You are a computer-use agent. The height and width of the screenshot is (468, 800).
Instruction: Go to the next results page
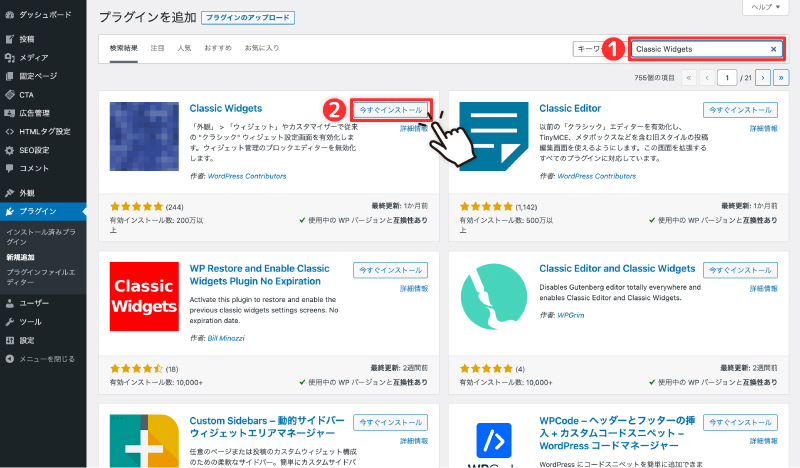763,78
